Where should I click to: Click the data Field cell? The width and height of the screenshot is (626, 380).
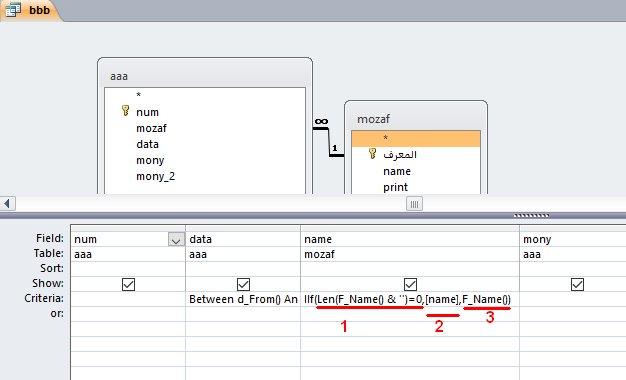pos(243,239)
